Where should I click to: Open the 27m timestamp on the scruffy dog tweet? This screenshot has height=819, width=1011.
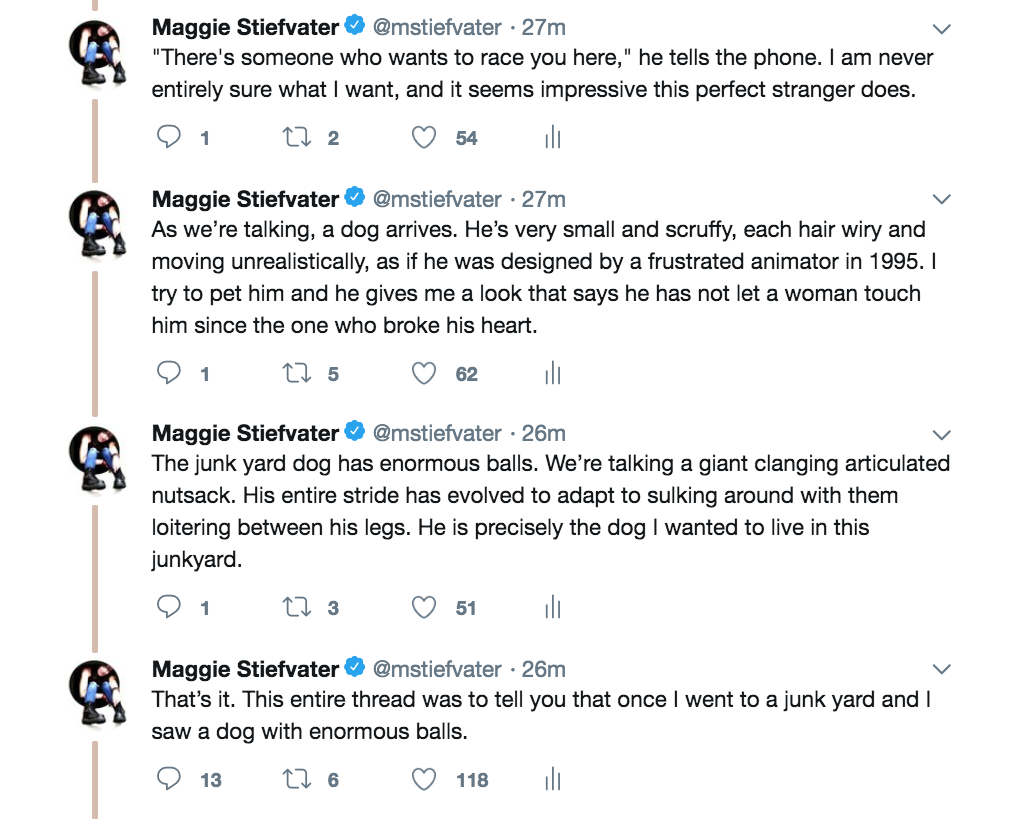(x=544, y=199)
